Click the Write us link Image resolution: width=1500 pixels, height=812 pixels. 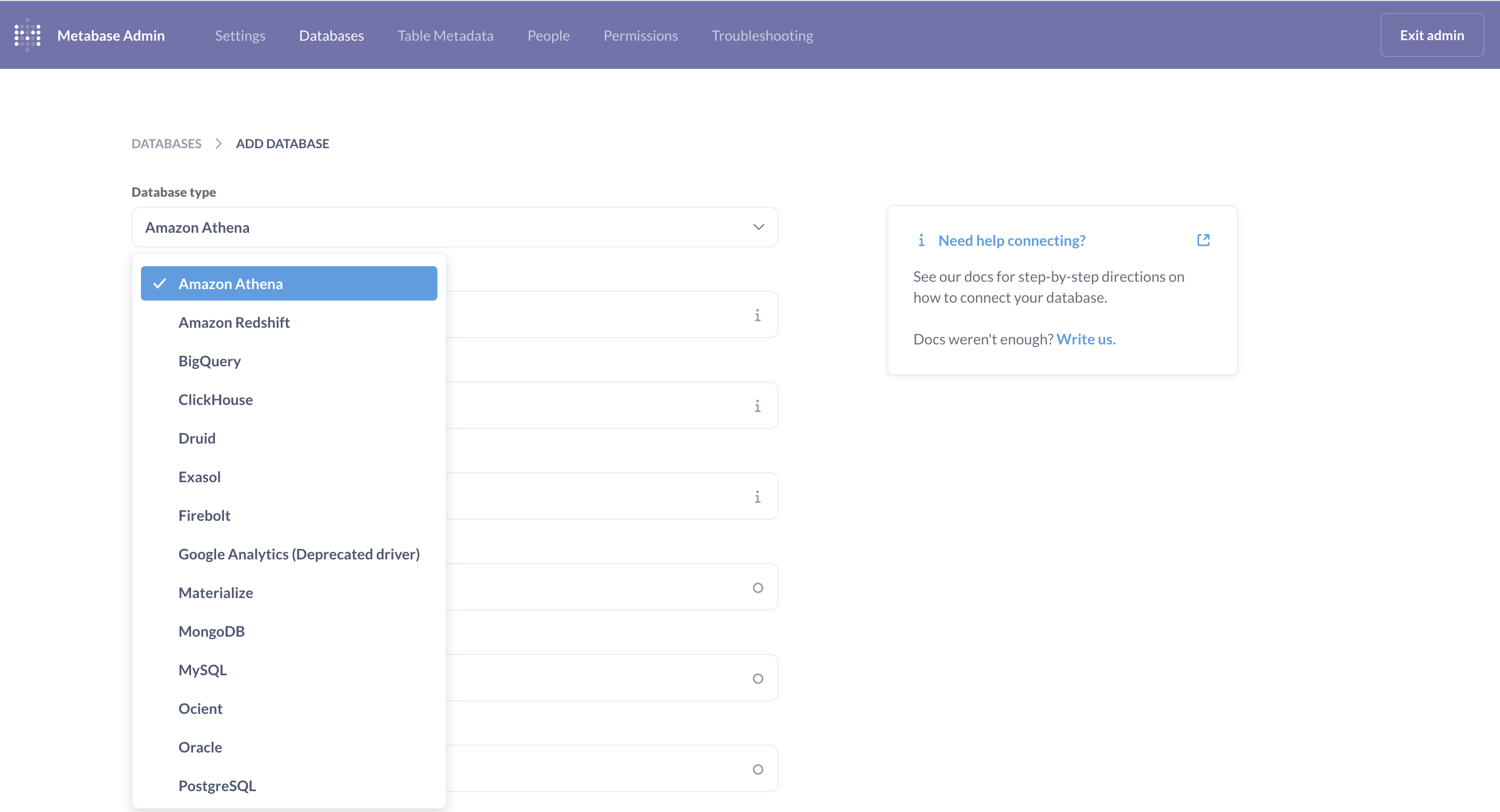[1086, 339]
